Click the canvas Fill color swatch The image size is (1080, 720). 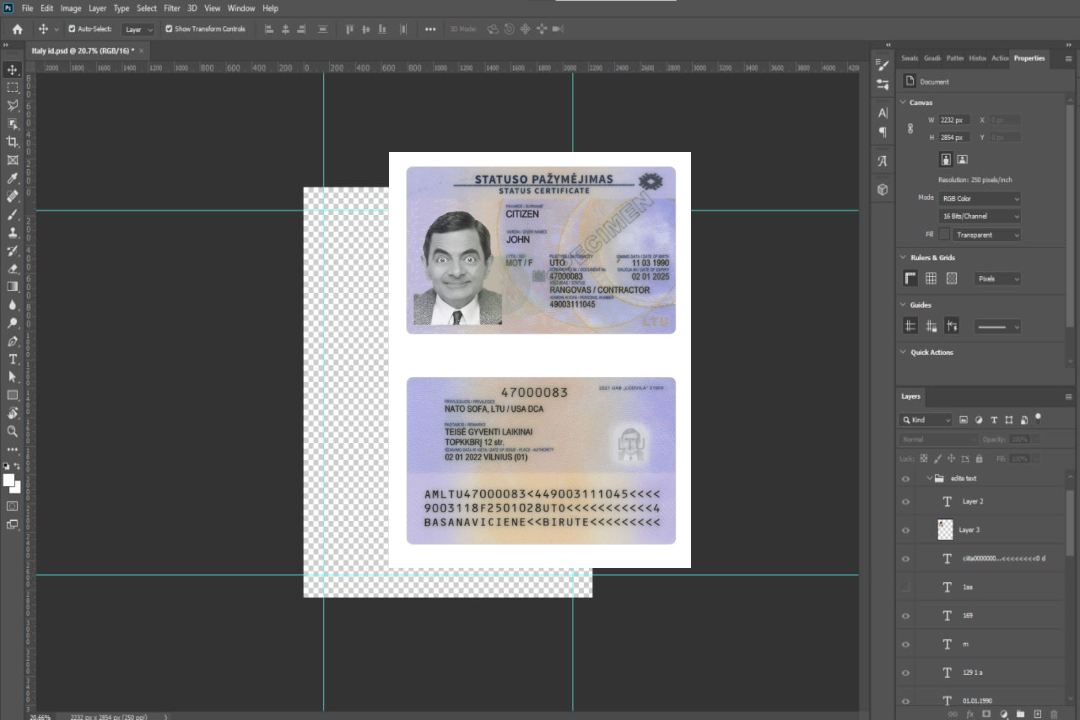point(944,235)
